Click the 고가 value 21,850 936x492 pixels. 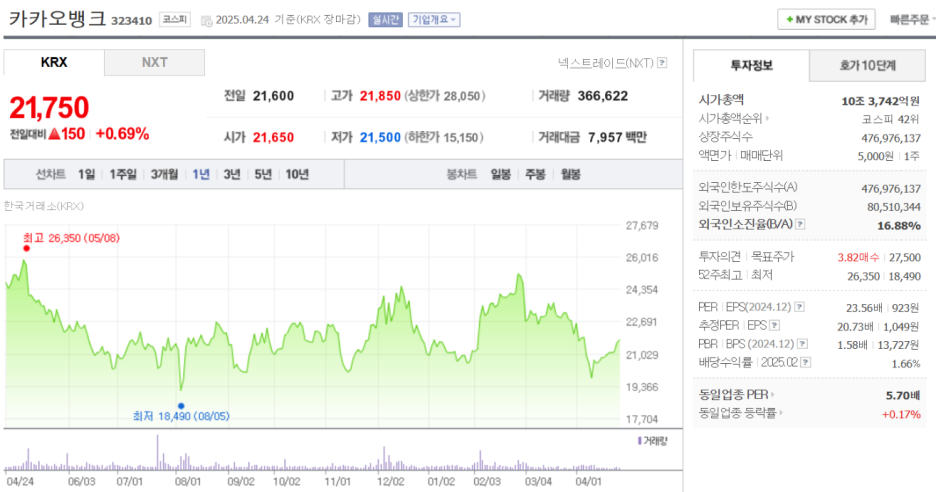[380, 96]
